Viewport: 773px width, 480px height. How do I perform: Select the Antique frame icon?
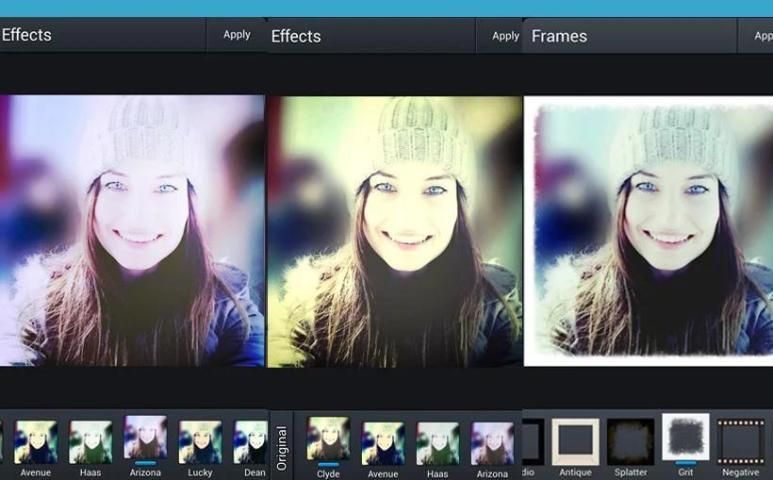575,441
